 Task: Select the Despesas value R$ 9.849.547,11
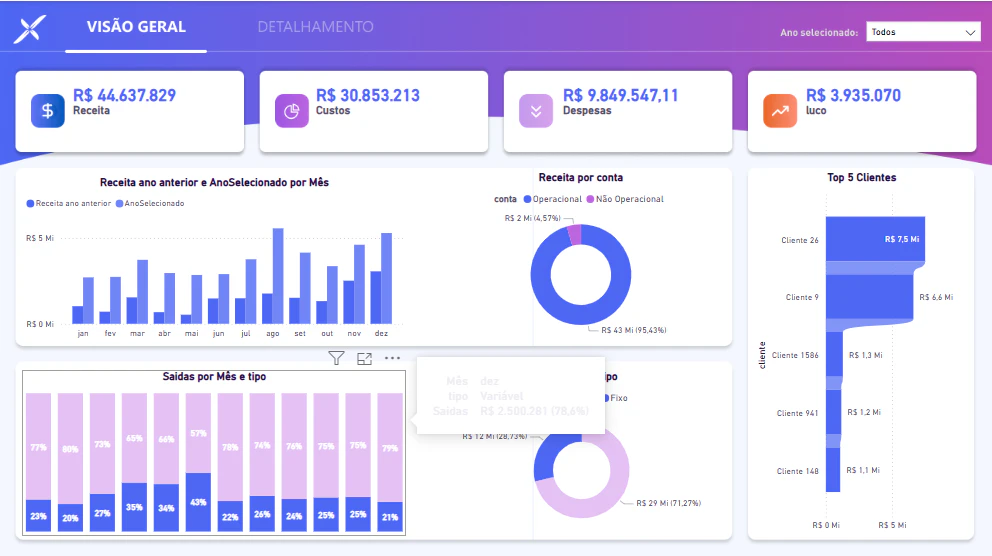point(621,96)
